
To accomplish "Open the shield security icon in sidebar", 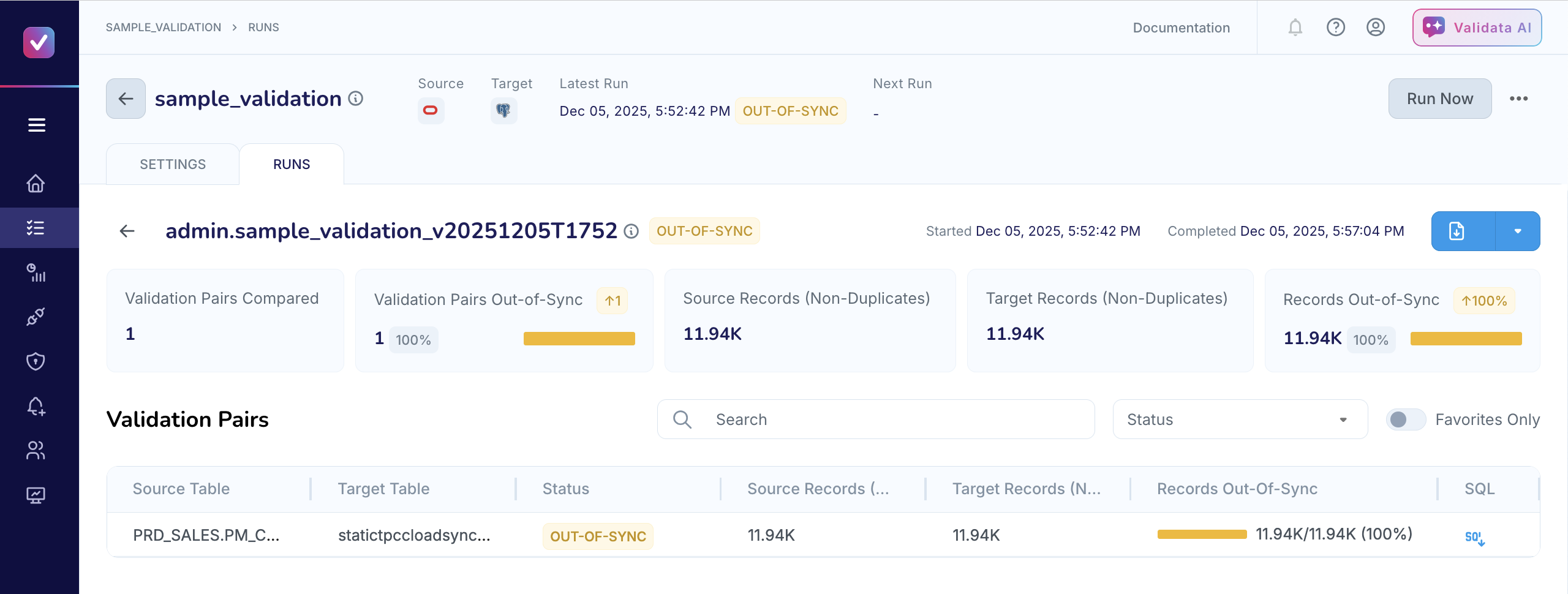I will (x=36, y=361).
